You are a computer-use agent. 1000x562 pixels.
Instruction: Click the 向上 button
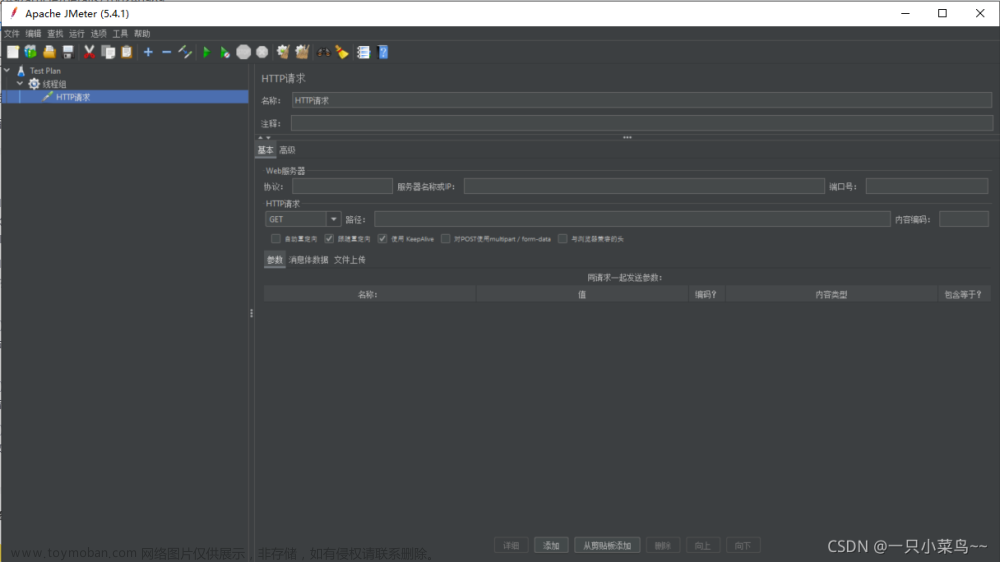click(703, 546)
